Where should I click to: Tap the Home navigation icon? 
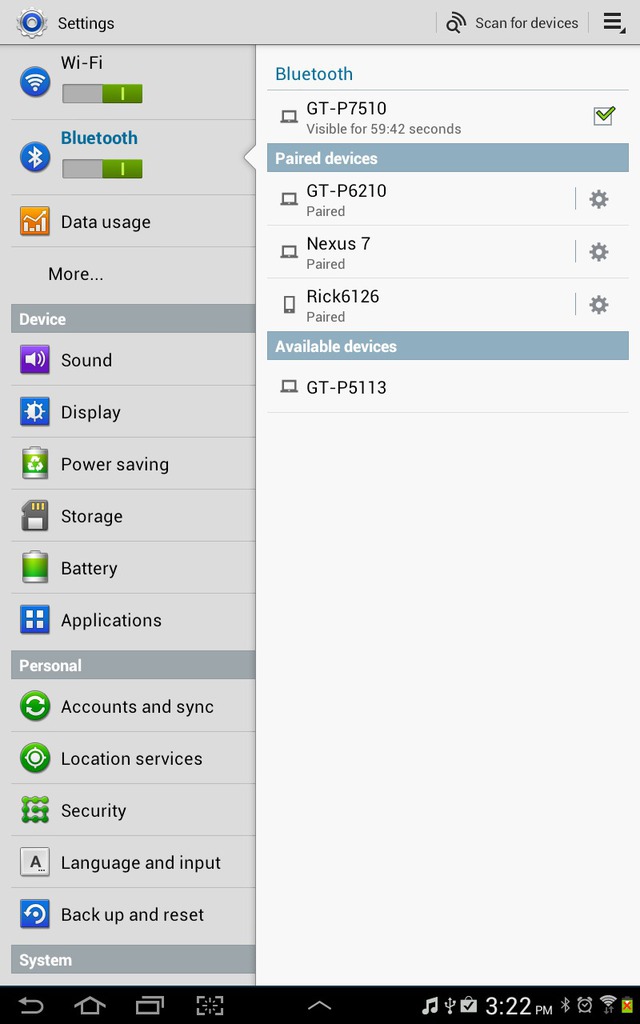point(90,1005)
